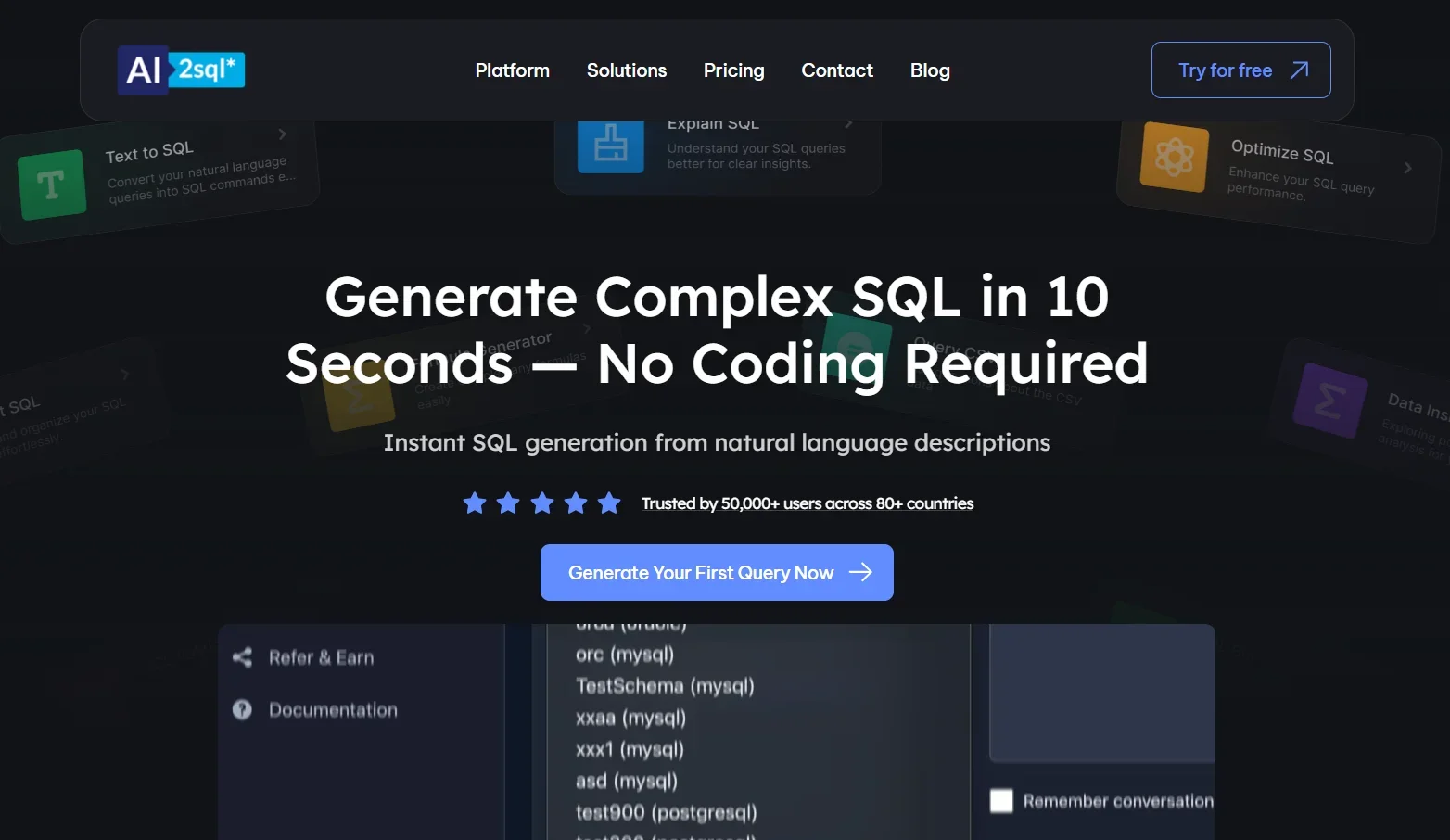Click the purple Data Insights sigma icon

coord(1329,401)
